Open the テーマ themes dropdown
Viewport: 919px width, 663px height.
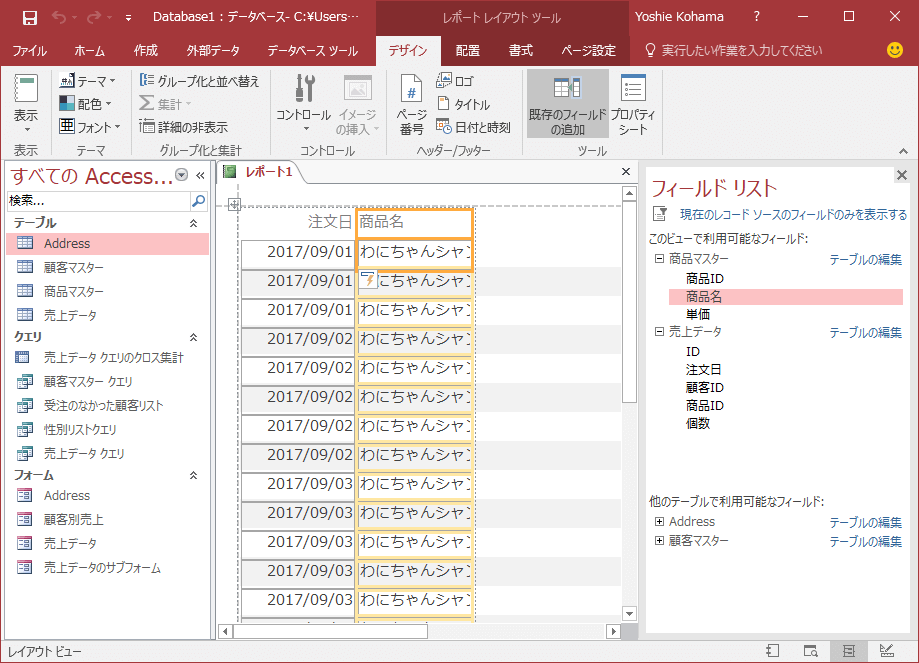pos(88,81)
